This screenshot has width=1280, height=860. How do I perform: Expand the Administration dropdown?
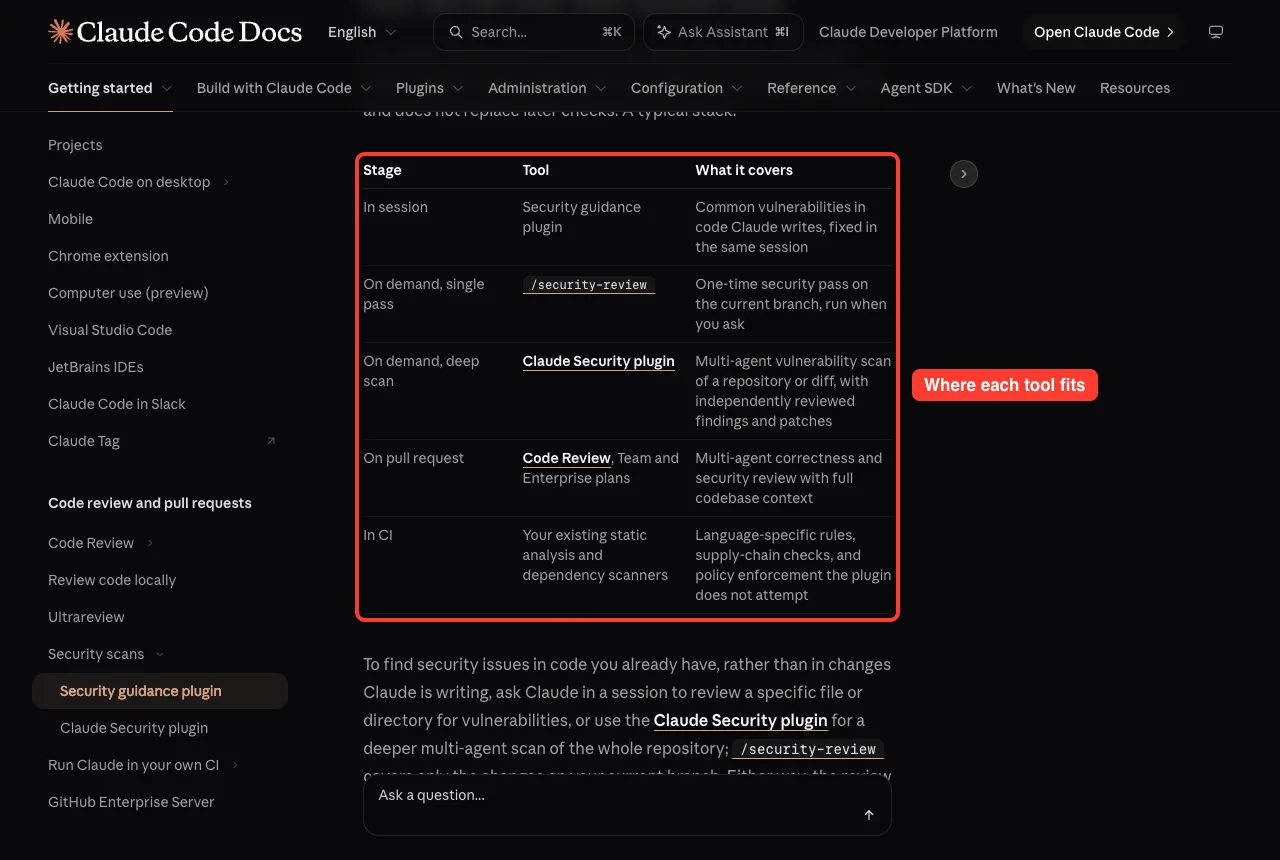[x=547, y=88]
